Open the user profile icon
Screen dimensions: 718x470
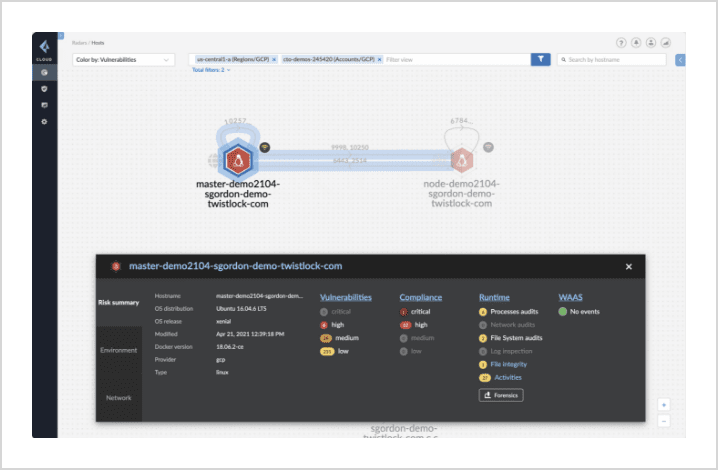click(651, 43)
